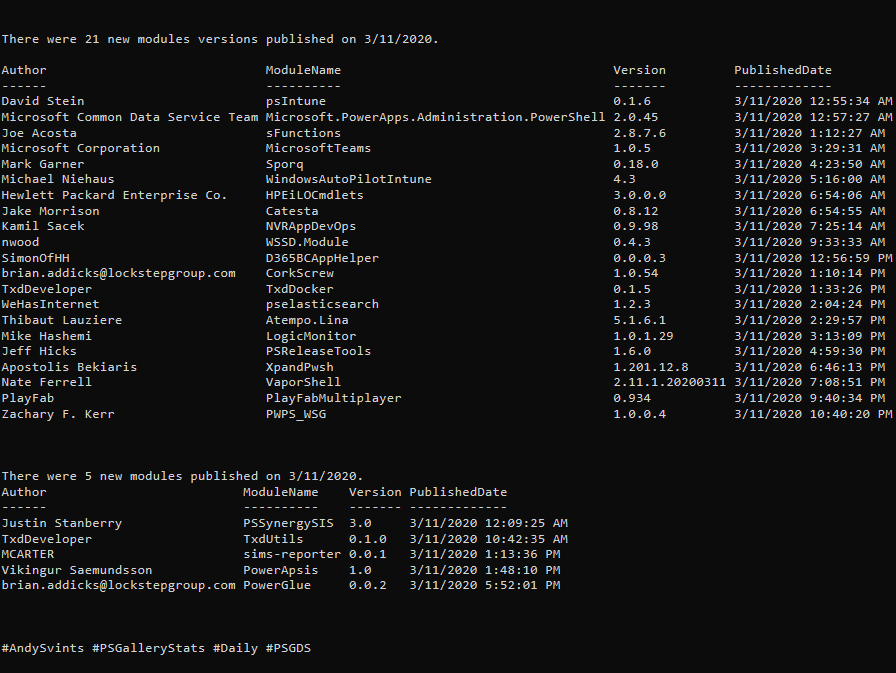This screenshot has height=673, width=896.
Task: Click the sims-reporter module name
Action: [291, 555]
